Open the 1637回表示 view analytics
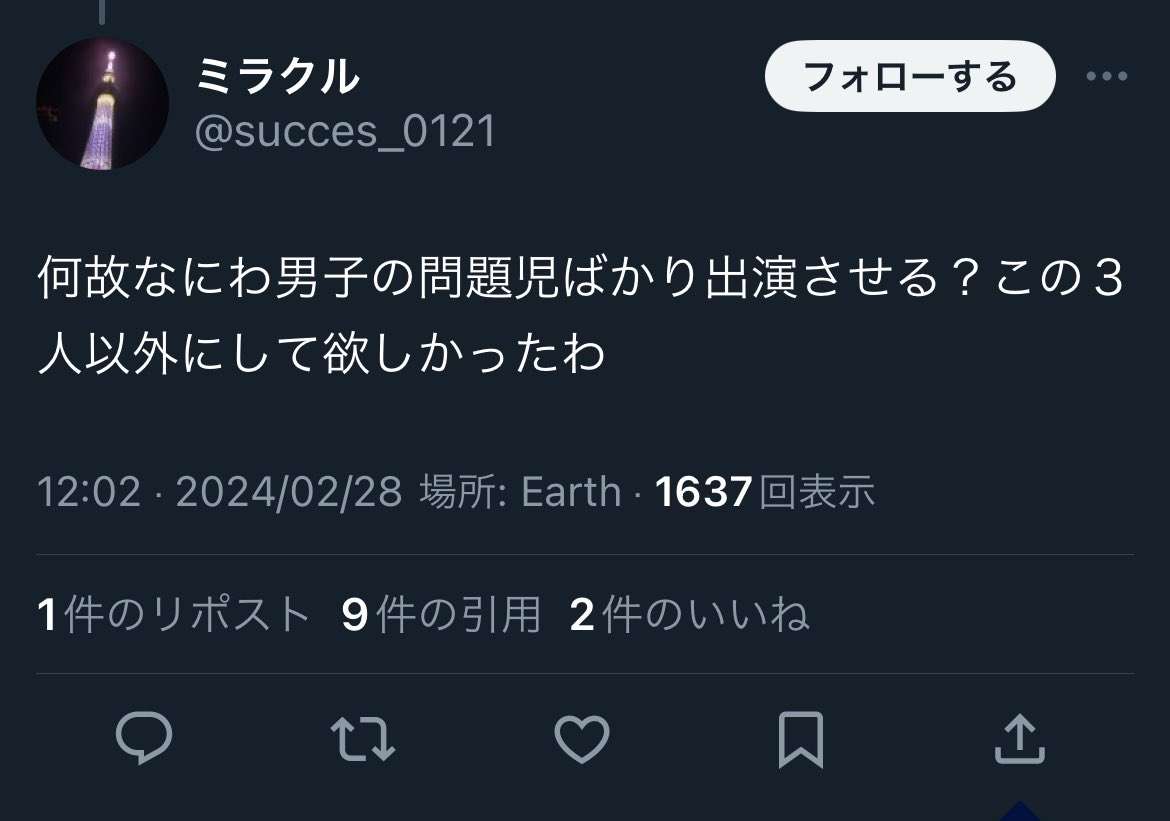This screenshot has height=821, width=1170. [x=765, y=492]
